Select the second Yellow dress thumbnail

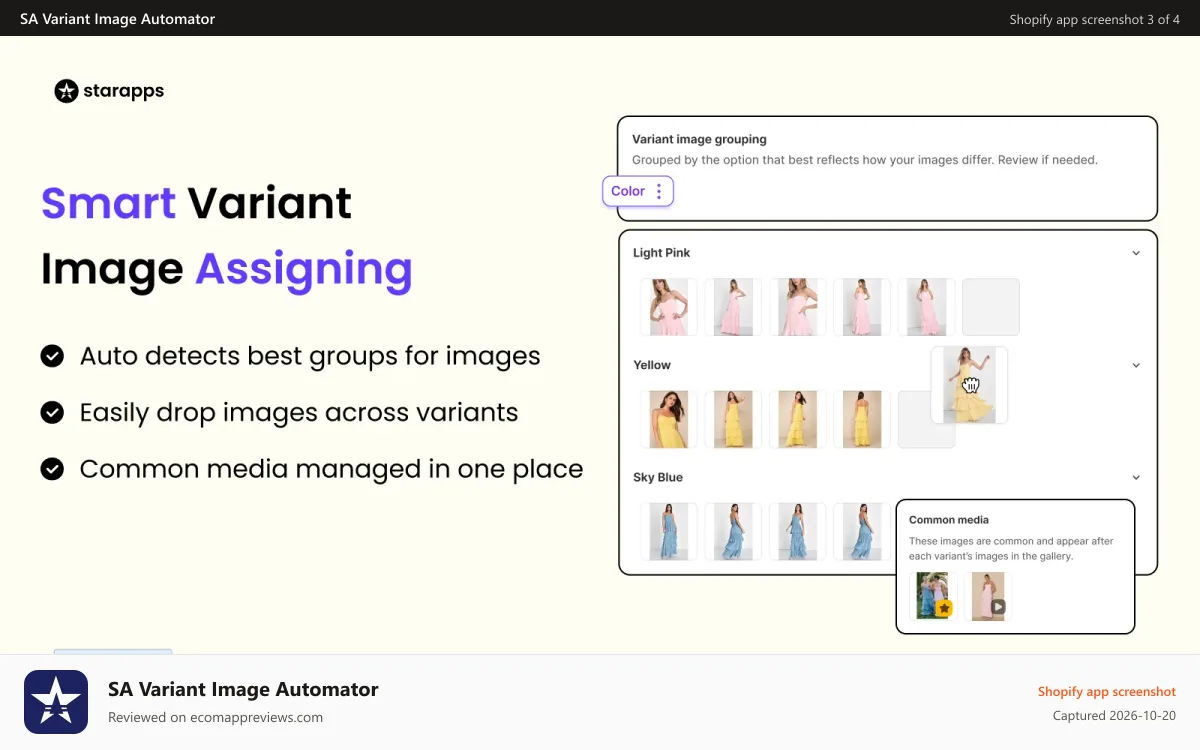click(x=733, y=419)
